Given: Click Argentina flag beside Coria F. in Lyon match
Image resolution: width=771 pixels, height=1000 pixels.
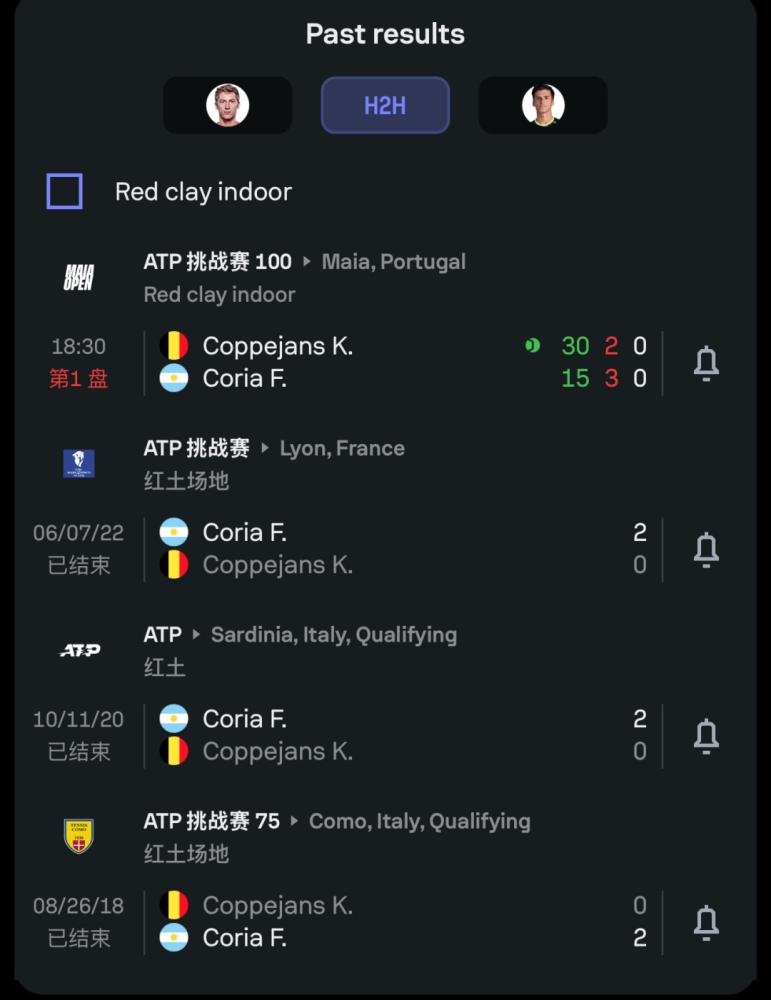Looking at the screenshot, I should click(x=173, y=532).
